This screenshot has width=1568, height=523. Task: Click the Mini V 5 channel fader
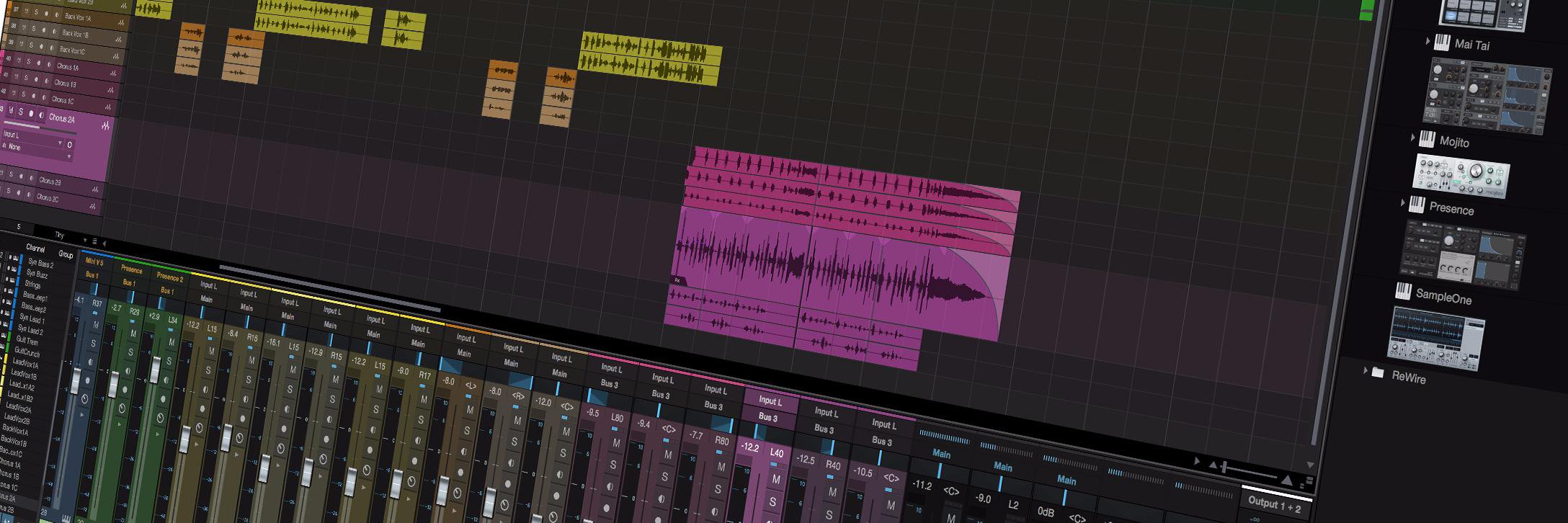click(x=76, y=380)
